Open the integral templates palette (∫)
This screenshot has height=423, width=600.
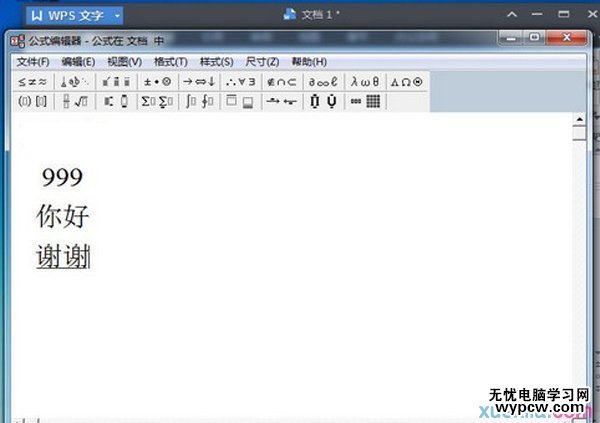(x=199, y=101)
